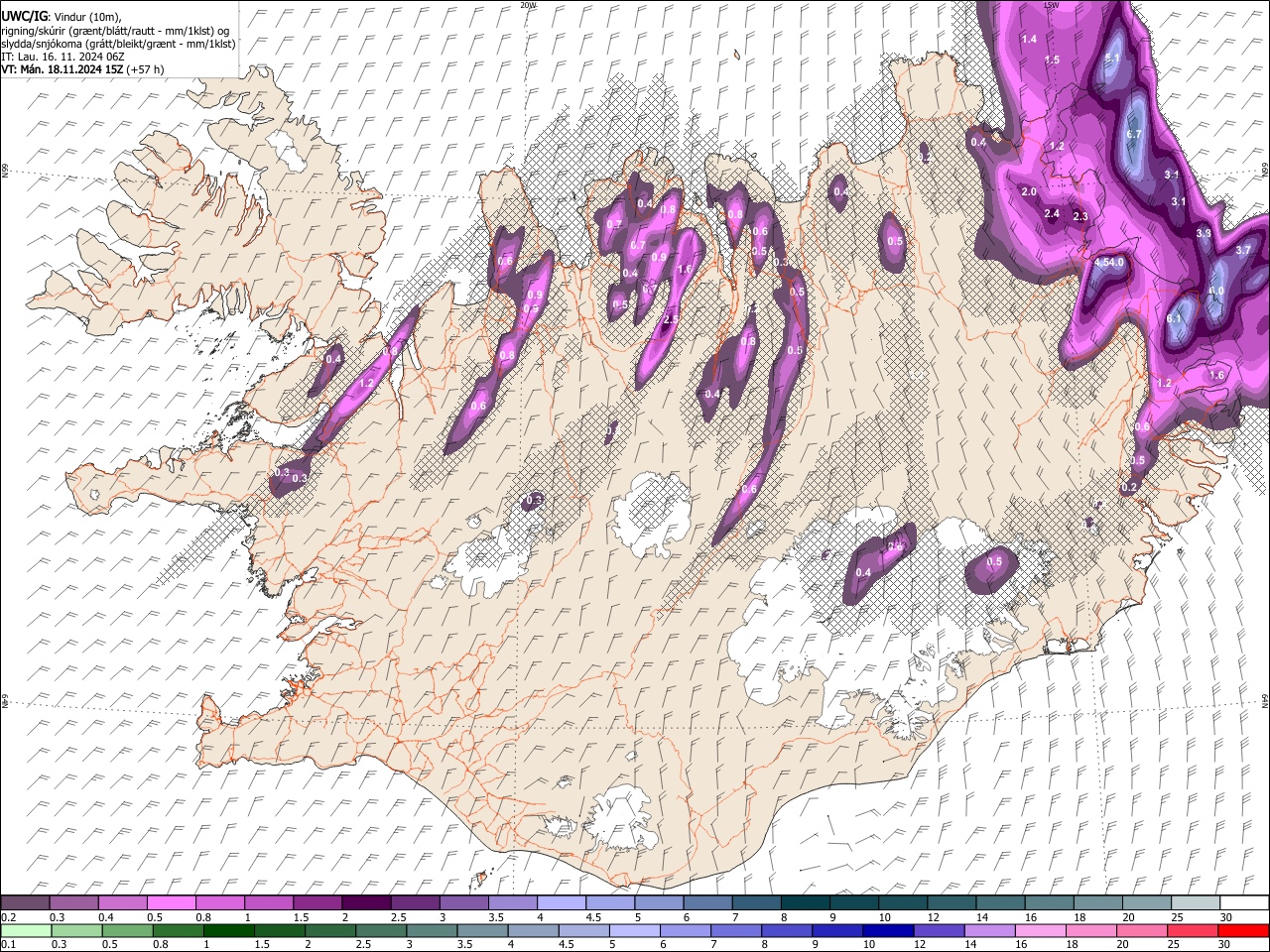Pick the pink snow swatch between 0.5 and 0.8

pos(171,903)
